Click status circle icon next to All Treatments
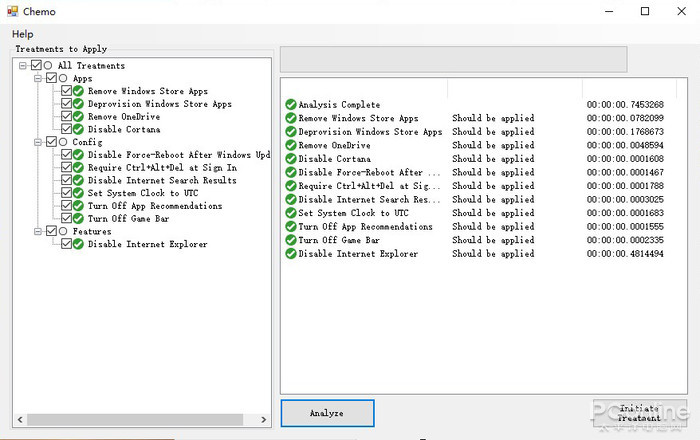Image resolution: width=700 pixels, height=440 pixels. (50, 66)
